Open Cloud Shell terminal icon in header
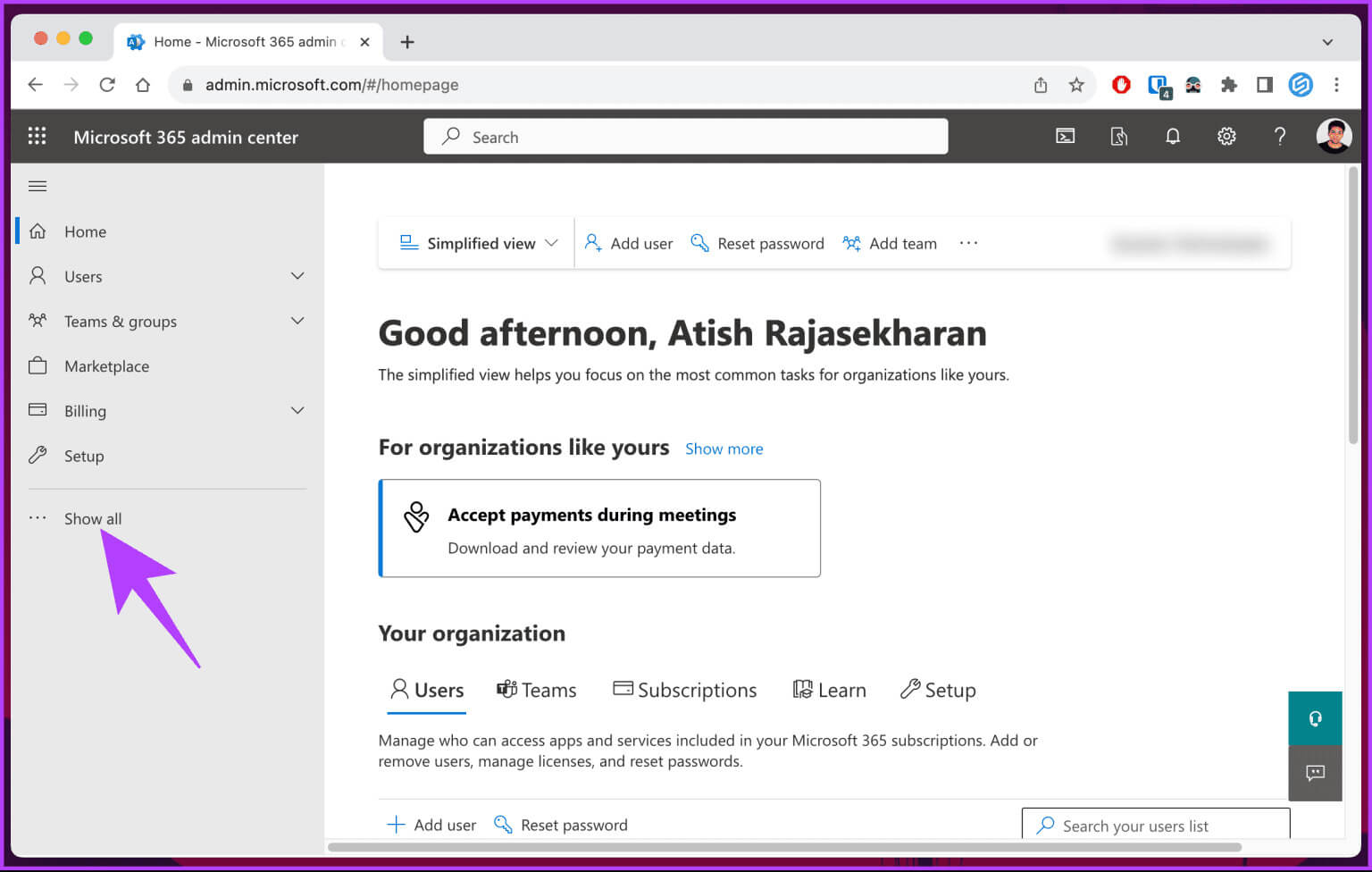1372x872 pixels. [x=1066, y=136]
